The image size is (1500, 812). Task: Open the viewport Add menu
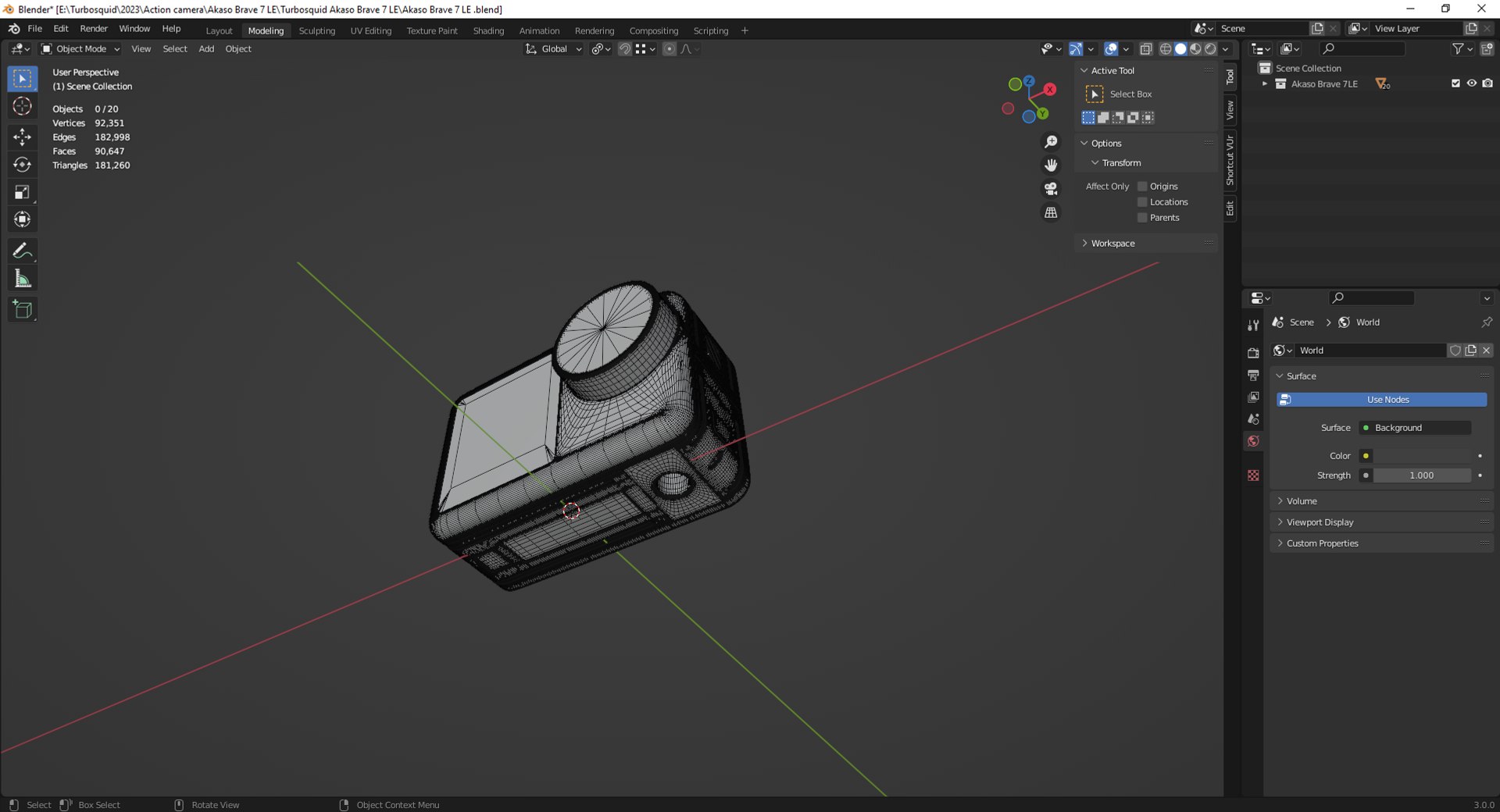coord(206,49)
